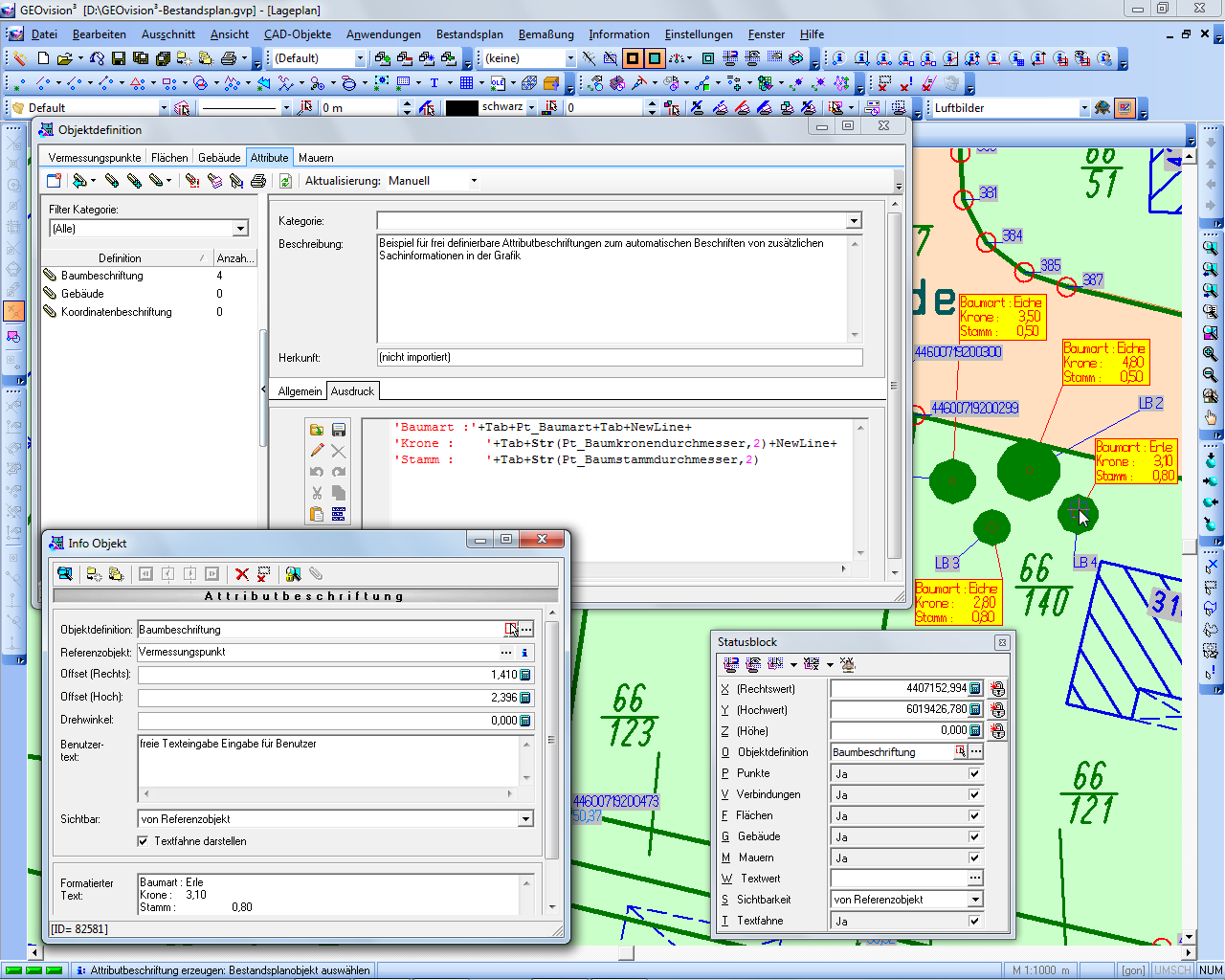
Task: Click the scissors cut icon in Ausdruck editor
Action: point(317,494)
